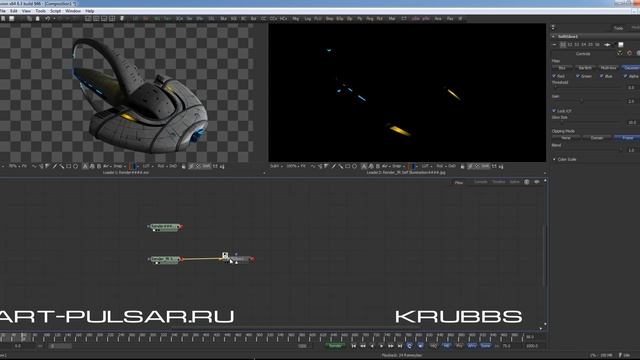Add a Merge (Mrg) tool from toolbar
This screenshot has height=360, width=640.
(296, 19)
